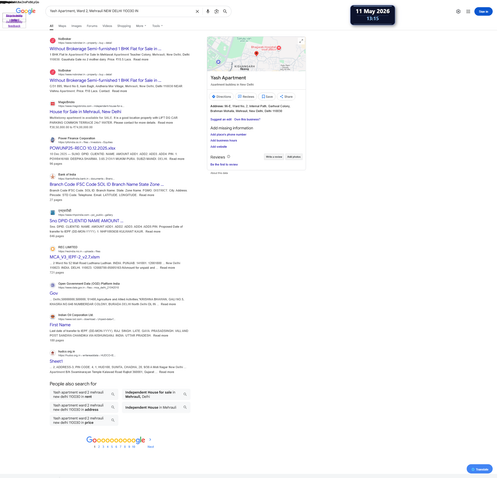Click 'About this data' below the place panel

click(x=220, y=174)
